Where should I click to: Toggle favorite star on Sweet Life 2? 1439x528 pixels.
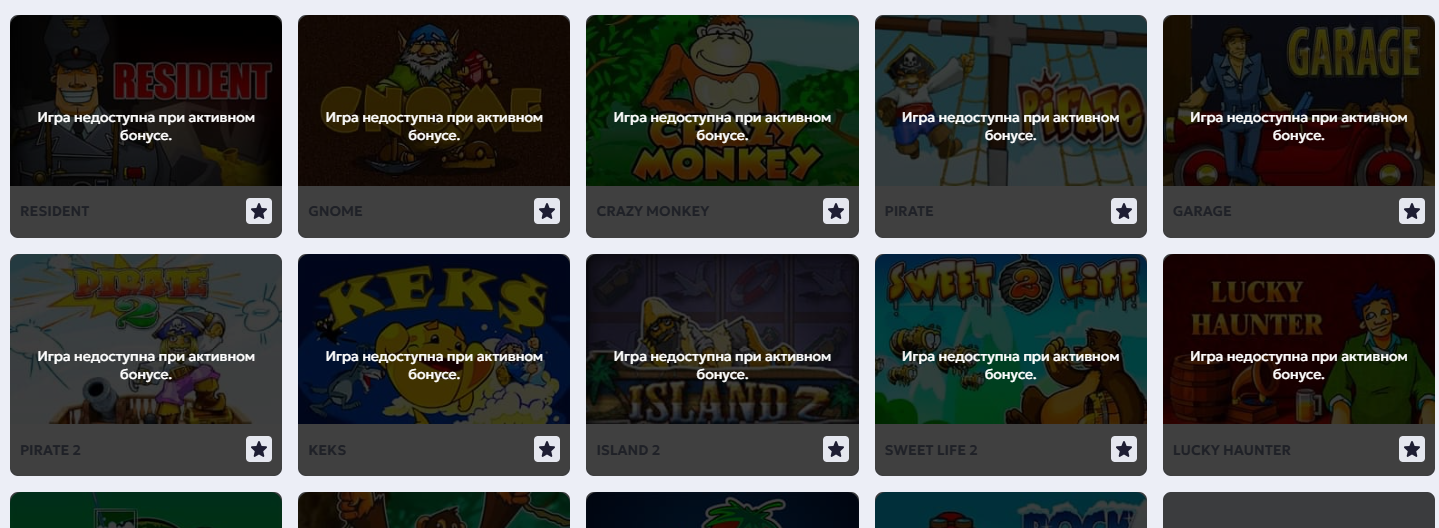tap(1124, 450)
